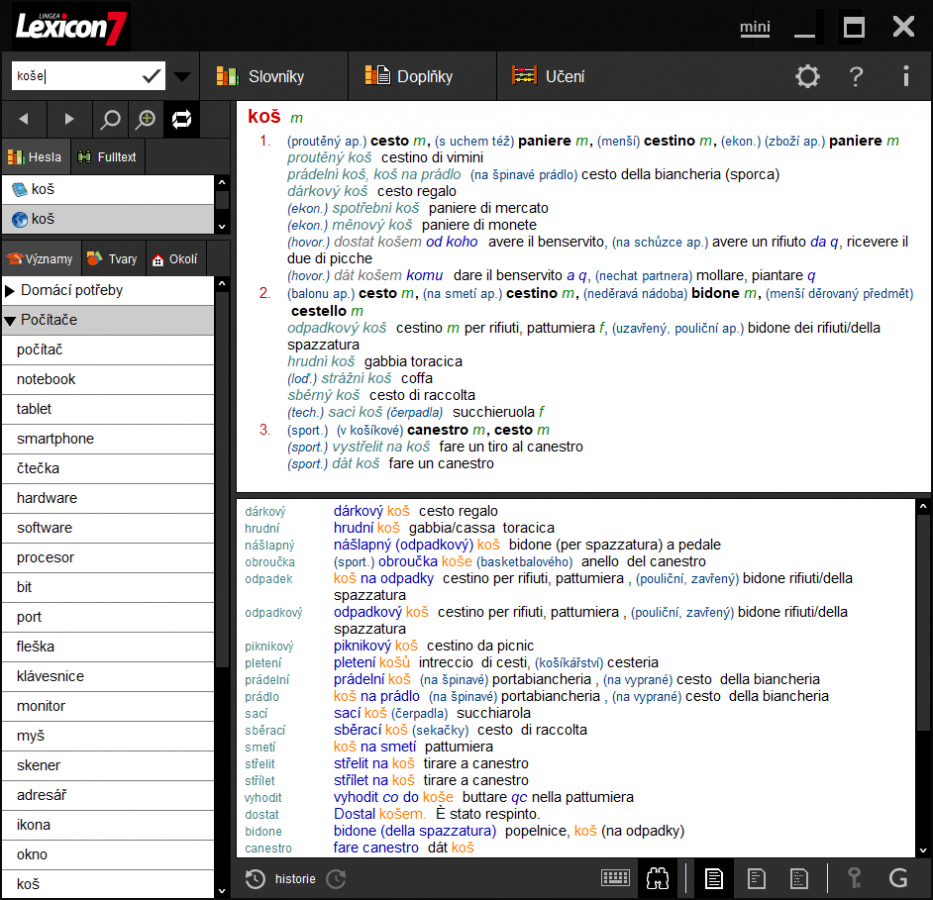Click the zoom-in magnifier icon
Image resolution: width=933 pixels, height=900 pixels.
click(145, 118)
